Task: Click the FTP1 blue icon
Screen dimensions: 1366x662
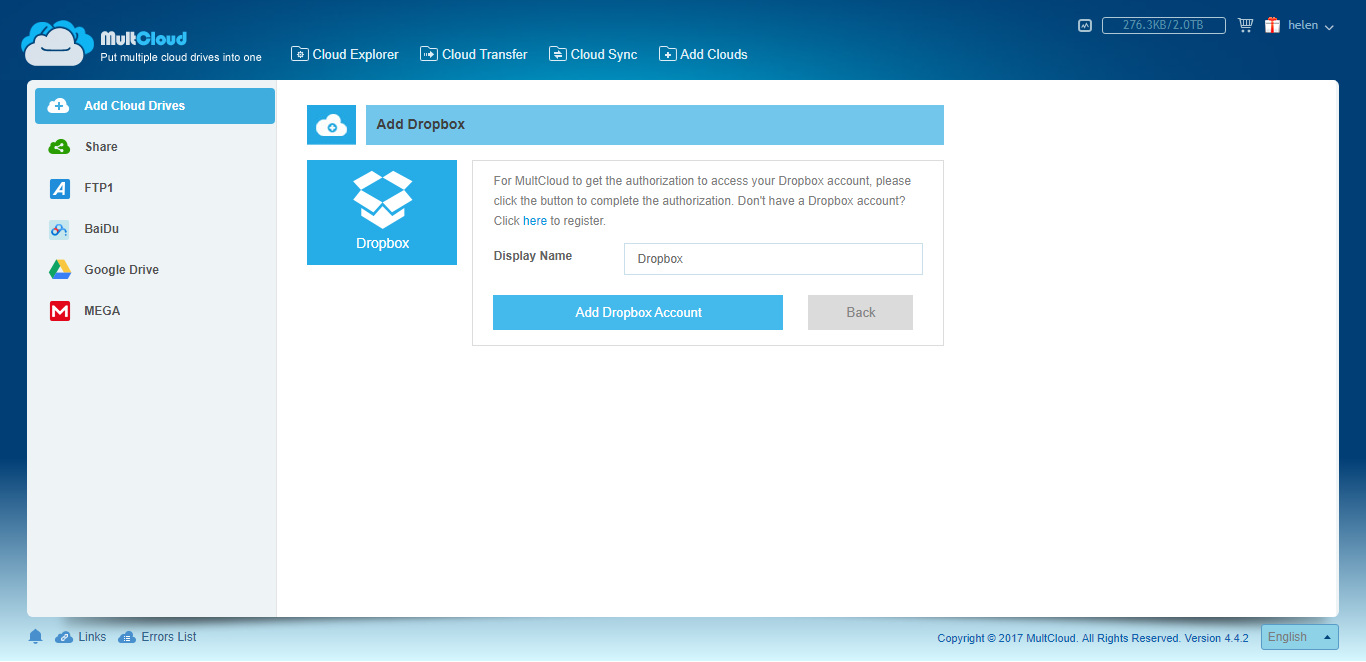Action: click(59, 188)
